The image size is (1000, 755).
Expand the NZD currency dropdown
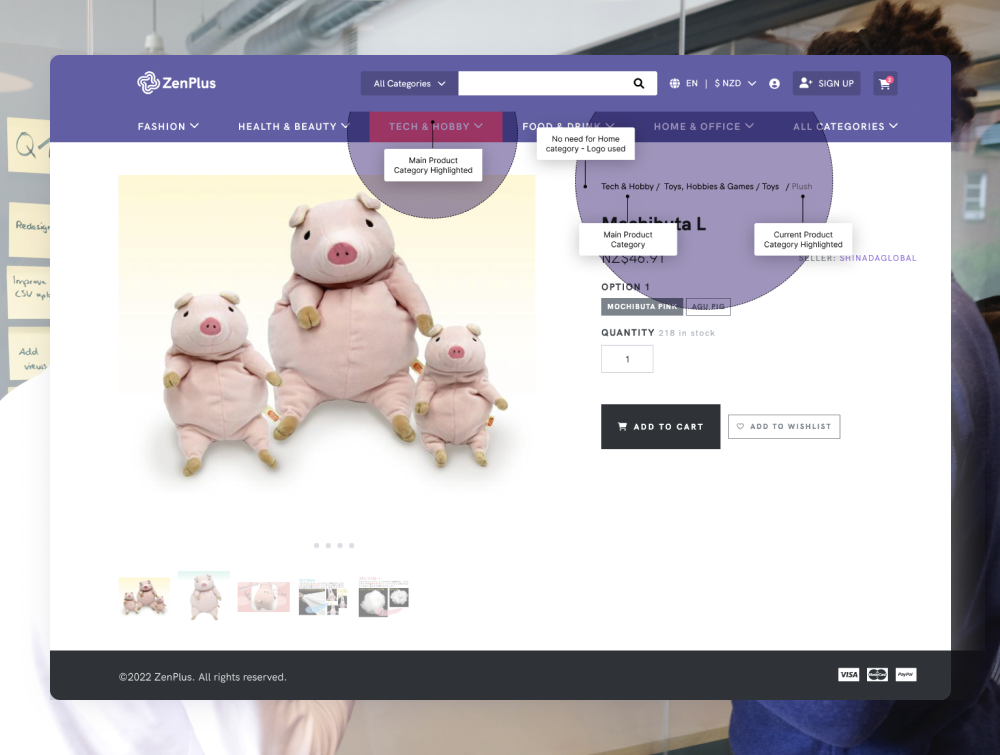(735, 84)
